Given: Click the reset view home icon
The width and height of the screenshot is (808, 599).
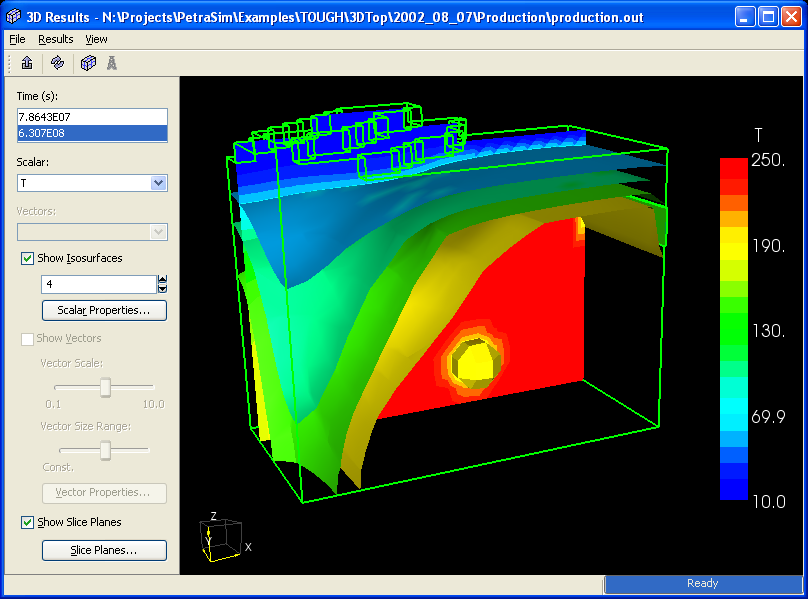Looking at the screenshot, I should (26, 63).
